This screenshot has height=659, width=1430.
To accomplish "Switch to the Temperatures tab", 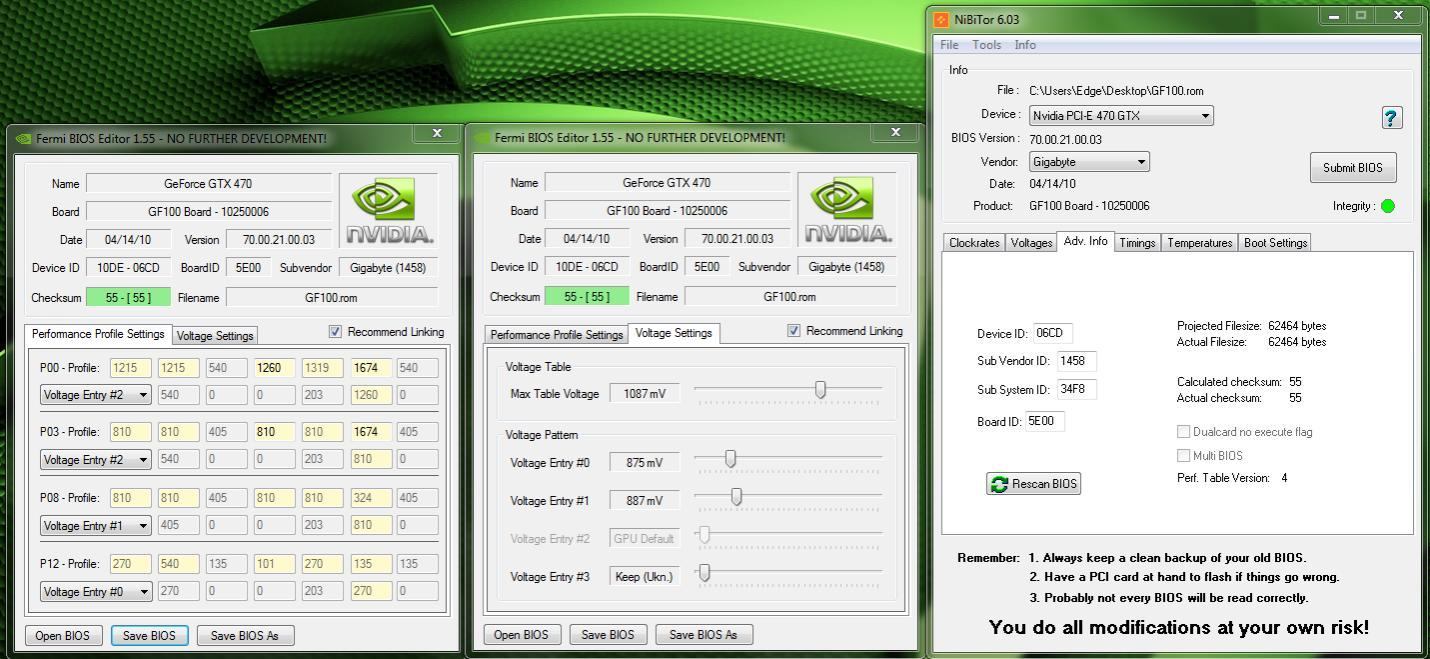I will 1199,243.
